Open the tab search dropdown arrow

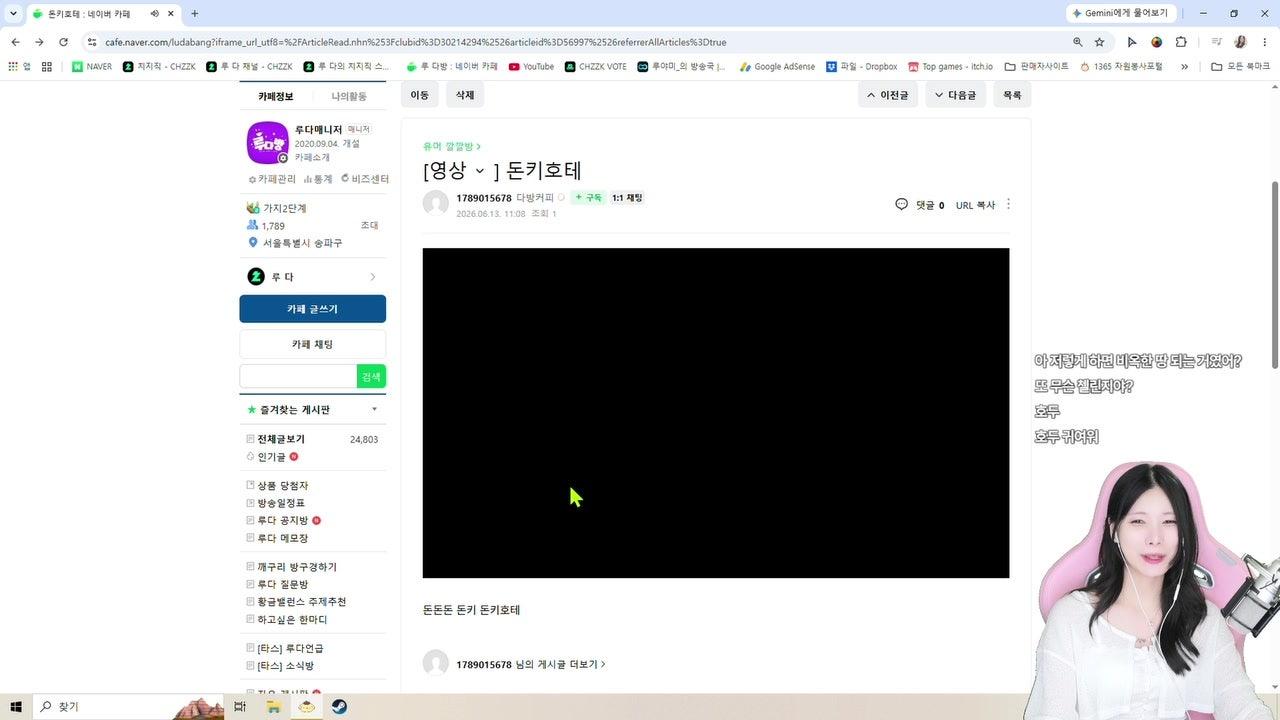13,14
